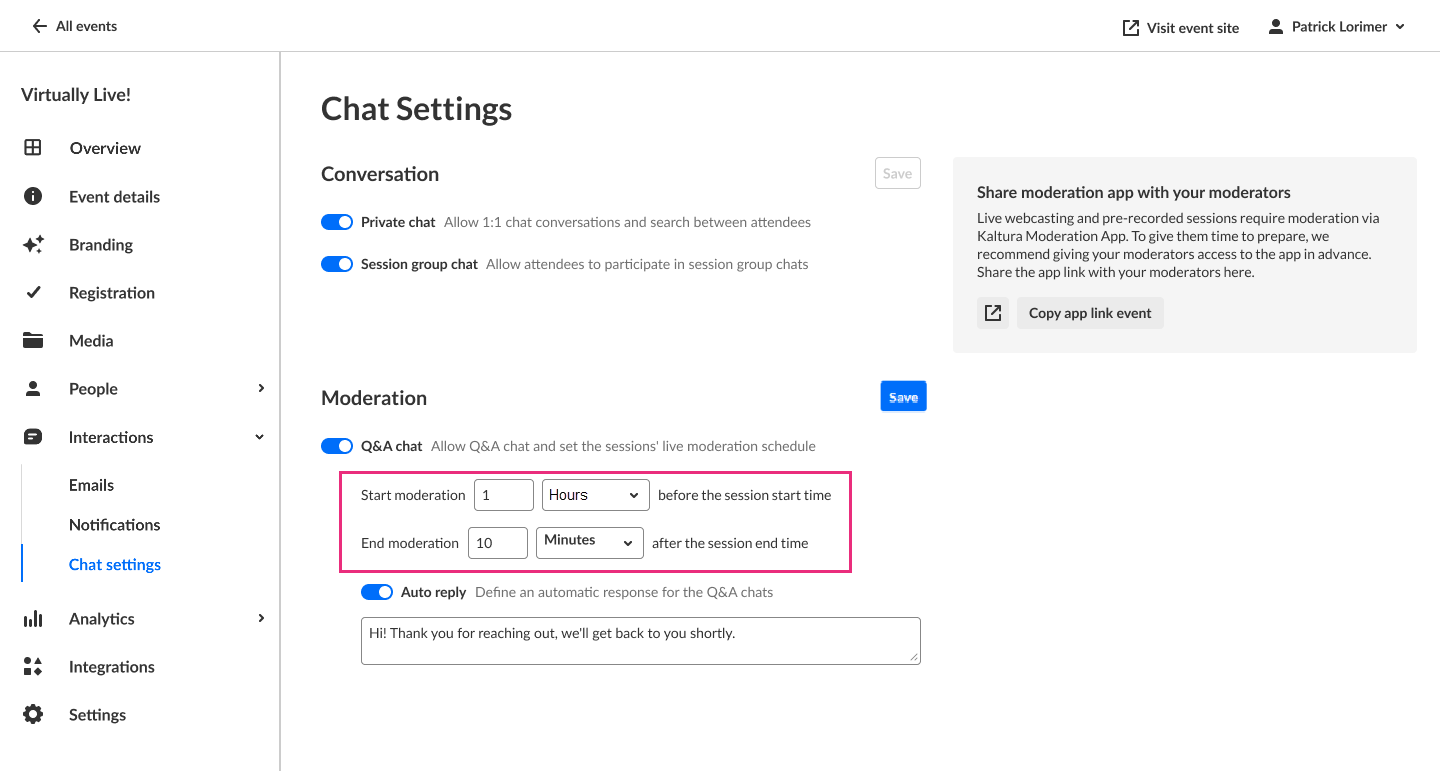Image resolution: width=1440 pixels, height=771 pixels.
Task: Turn off Session group chat toggle
Action: tap(337, 264)
